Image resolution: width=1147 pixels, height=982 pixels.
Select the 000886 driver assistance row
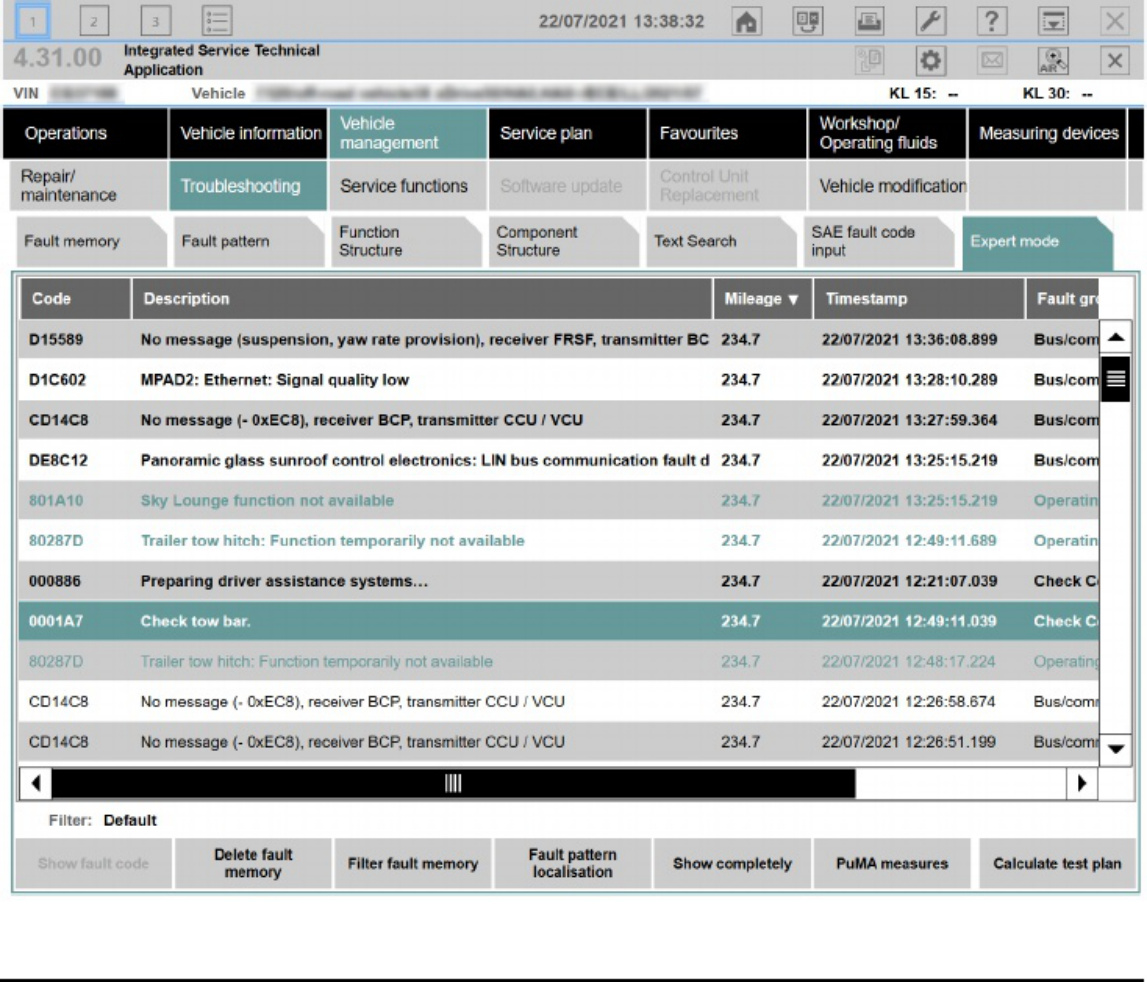[x=558, y=581]
